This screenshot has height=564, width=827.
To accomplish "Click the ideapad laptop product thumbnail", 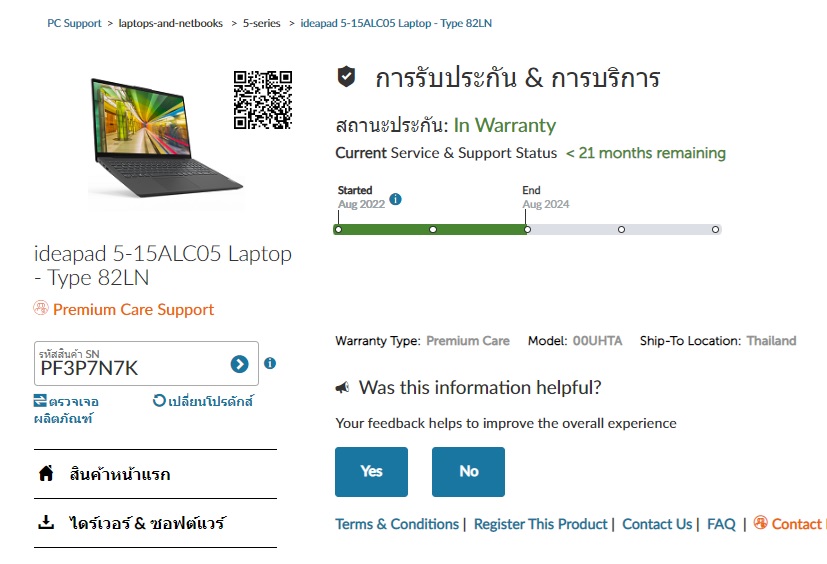I will [x=165, y=137].
